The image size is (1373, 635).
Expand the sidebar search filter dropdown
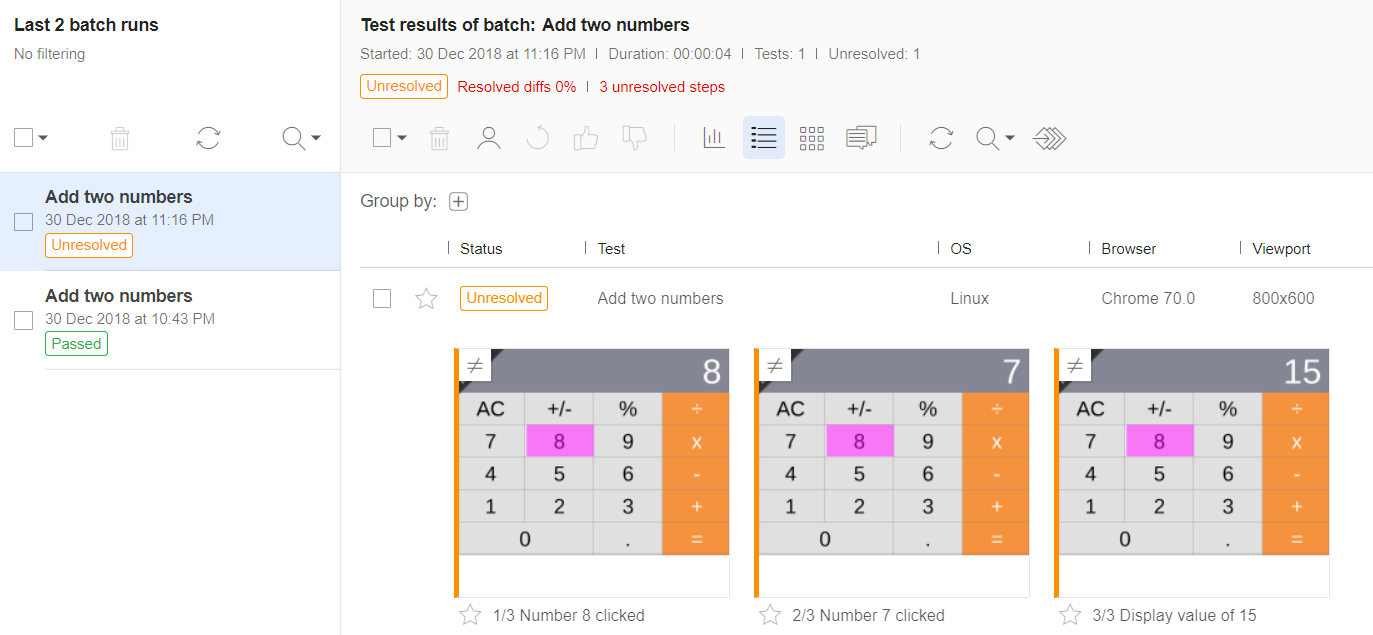click(x=301, y=138)
